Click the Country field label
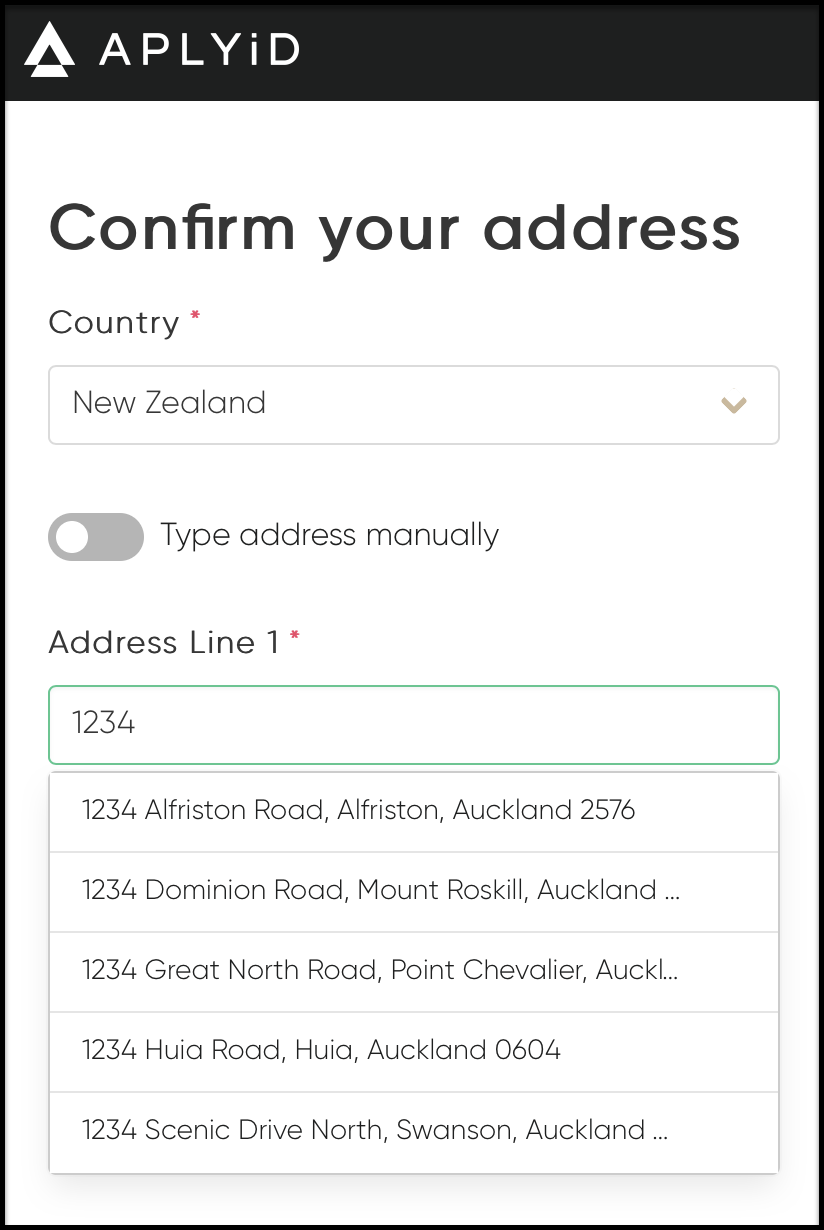This screenshot has height=1230, width=824. (x=114, y=323)
